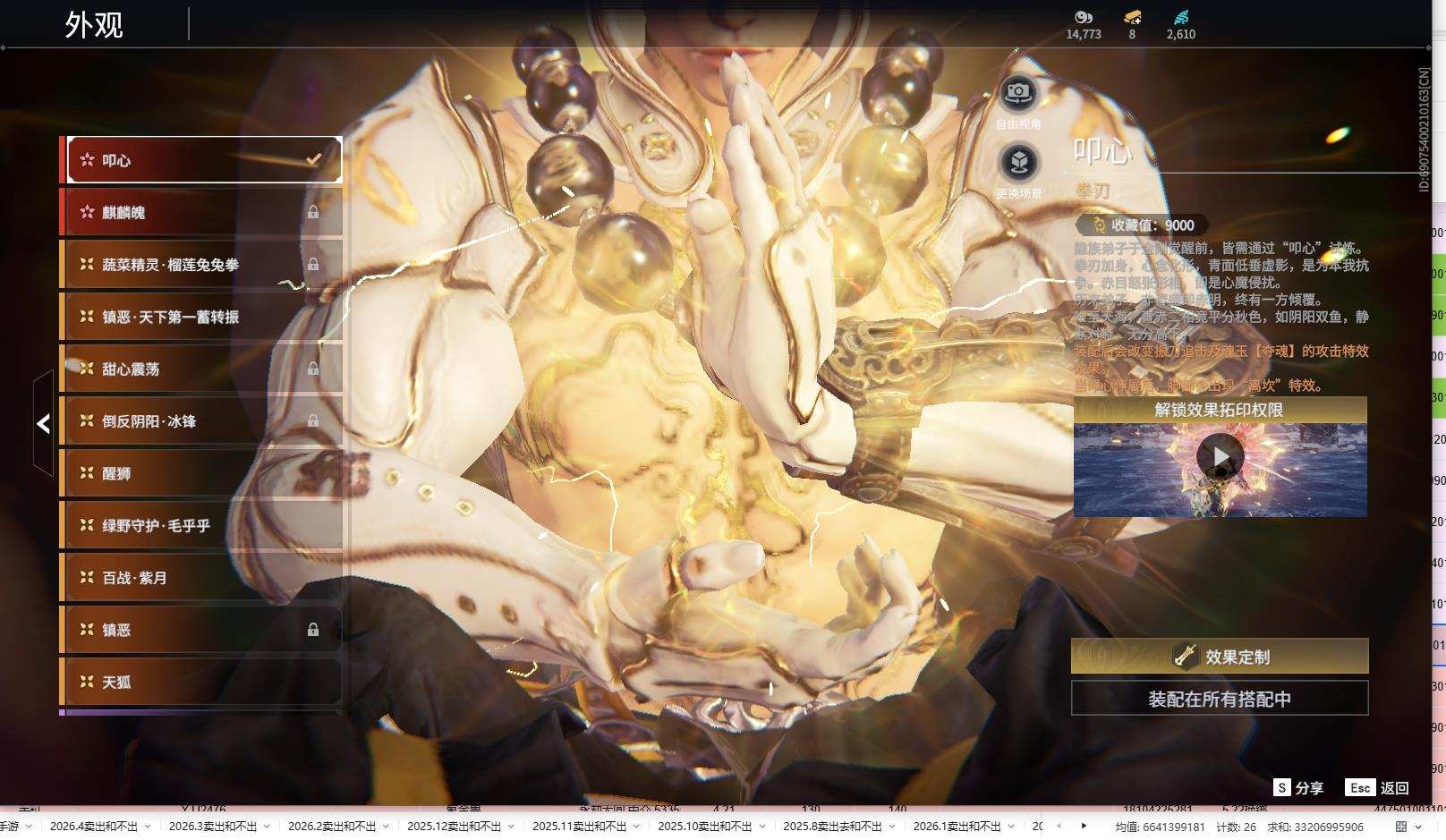The height and width of the screenshot is (840, 1446).
Task: Select the 麒麟魄 skin entry
Action: tap(204, 212)
